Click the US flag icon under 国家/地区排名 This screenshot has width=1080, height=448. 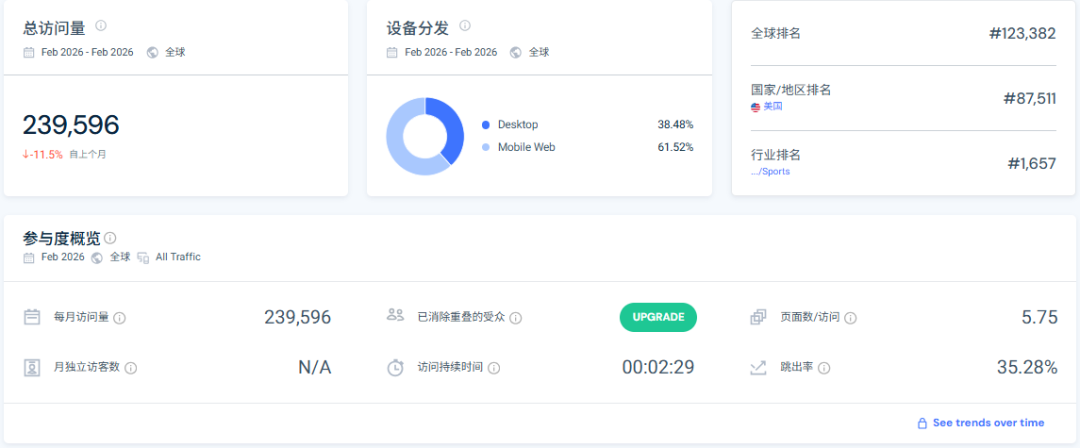click(756, 107)
